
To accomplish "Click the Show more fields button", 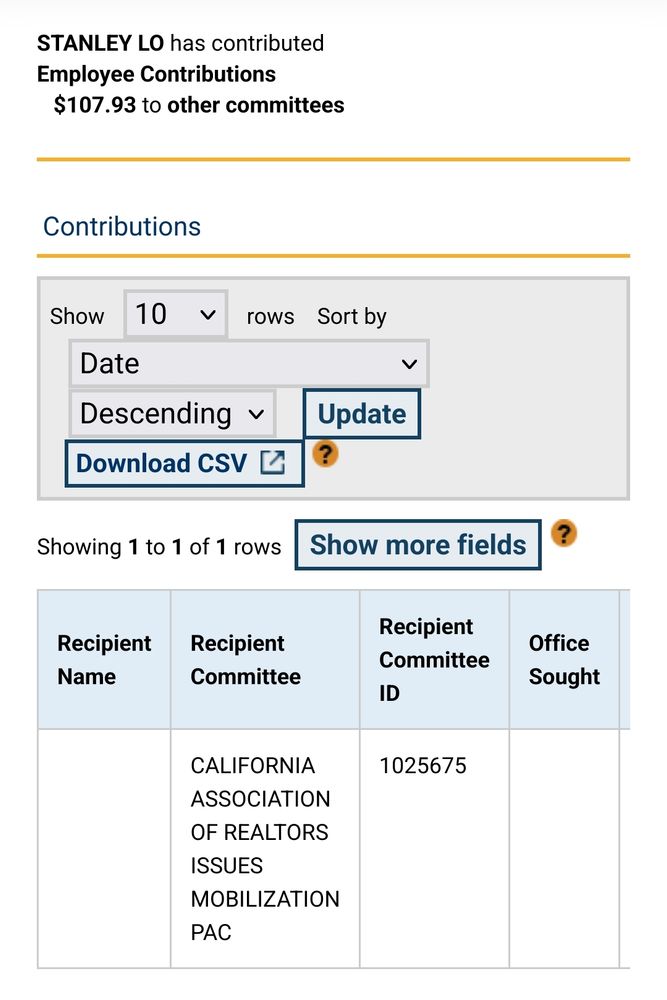I will coord(418,545).
